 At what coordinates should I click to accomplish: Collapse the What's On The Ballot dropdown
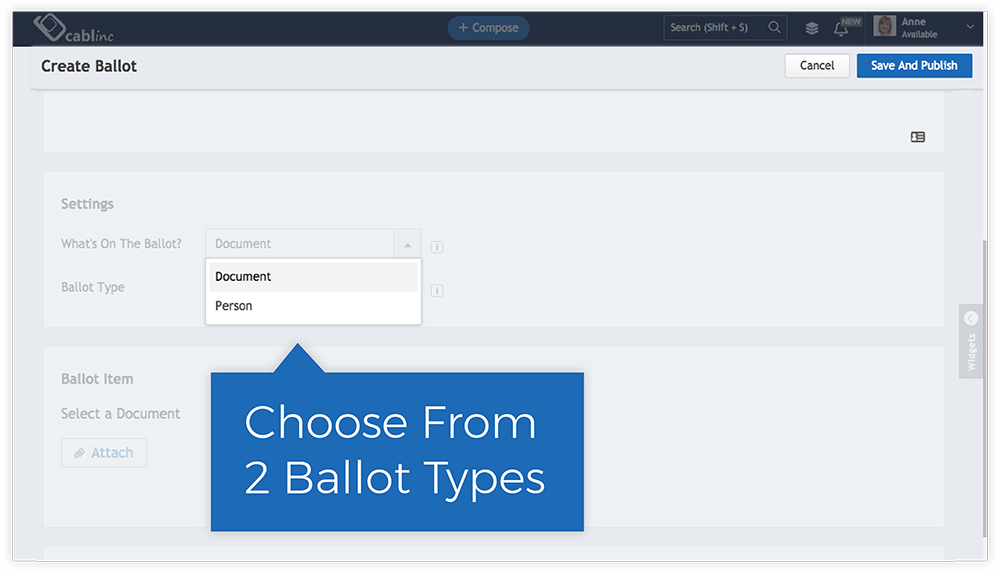(x=408, y=244)
